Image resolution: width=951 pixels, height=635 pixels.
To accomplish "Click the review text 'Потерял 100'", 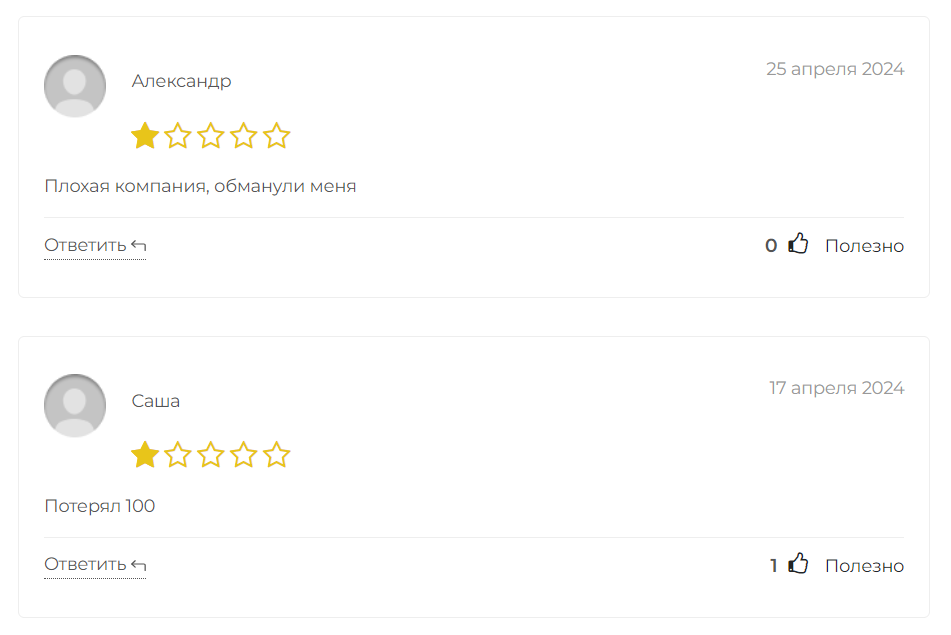I will (100, 506).
